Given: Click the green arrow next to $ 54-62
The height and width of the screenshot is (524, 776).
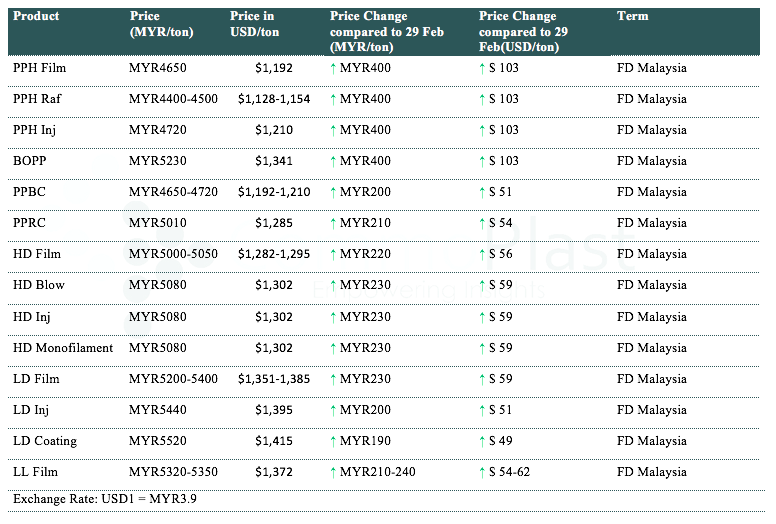Looking at the screenshot, I should (x=482, y=472).
